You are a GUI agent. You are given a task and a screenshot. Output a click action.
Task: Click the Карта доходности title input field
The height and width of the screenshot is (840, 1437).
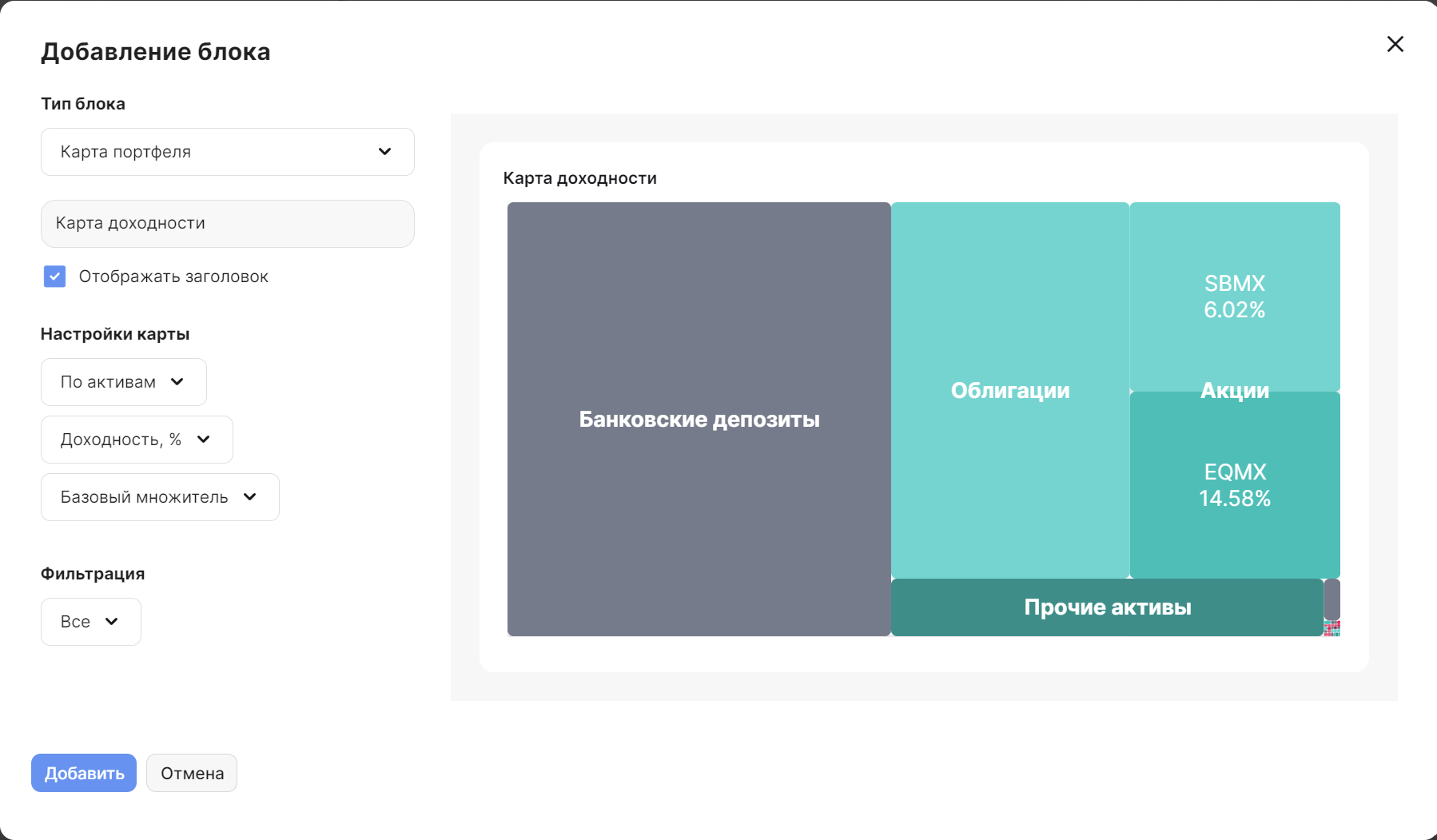228,224
